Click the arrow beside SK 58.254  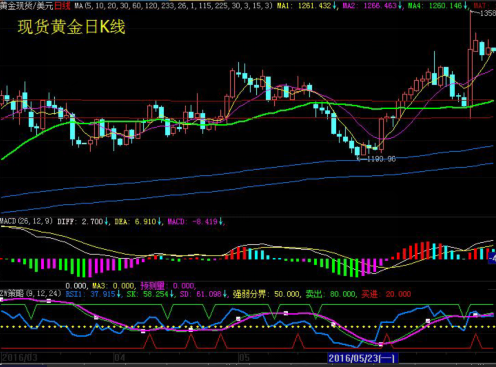pyautogui.click(x=172, y=294)
